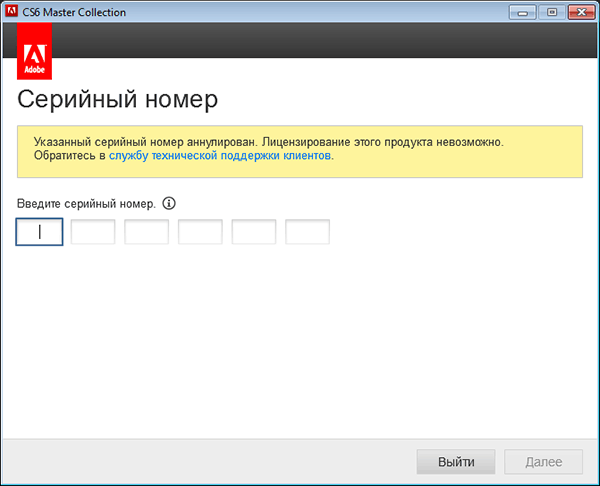This screenshot has width=600, height=486.
Task: Click the Adobe logo in the header
Action: [34, 51]
